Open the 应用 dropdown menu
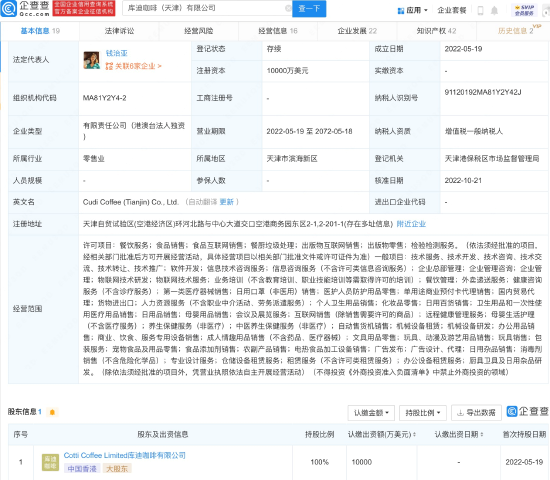The image size is (550, 480). [412, 11]
